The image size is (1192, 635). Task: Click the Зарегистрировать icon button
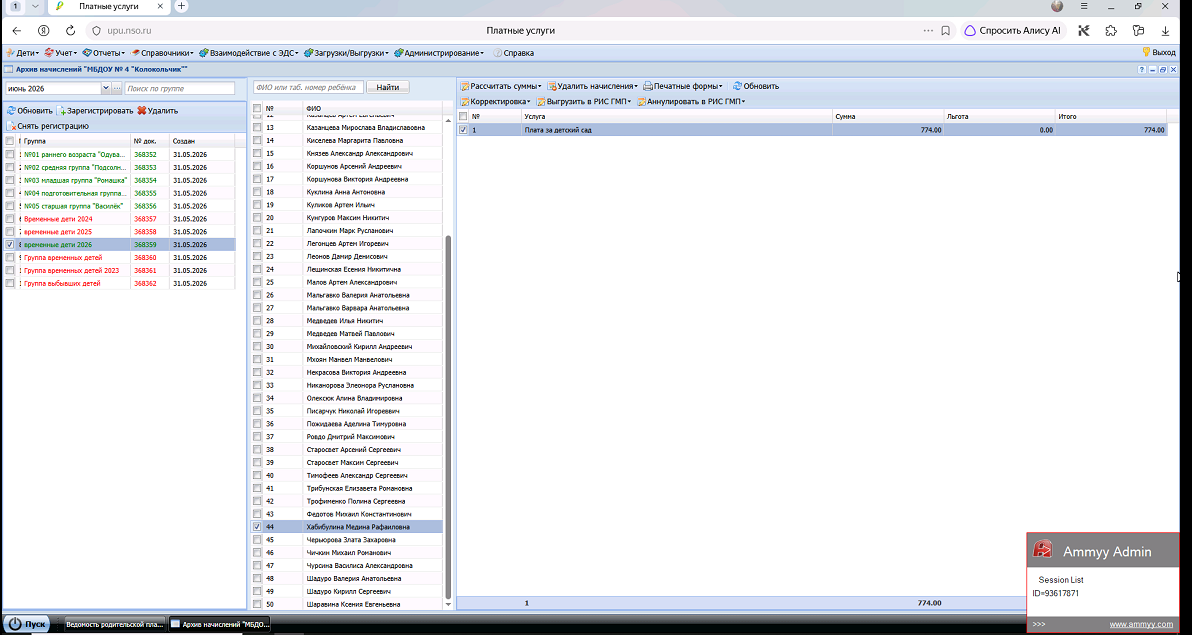coord(64,111)
